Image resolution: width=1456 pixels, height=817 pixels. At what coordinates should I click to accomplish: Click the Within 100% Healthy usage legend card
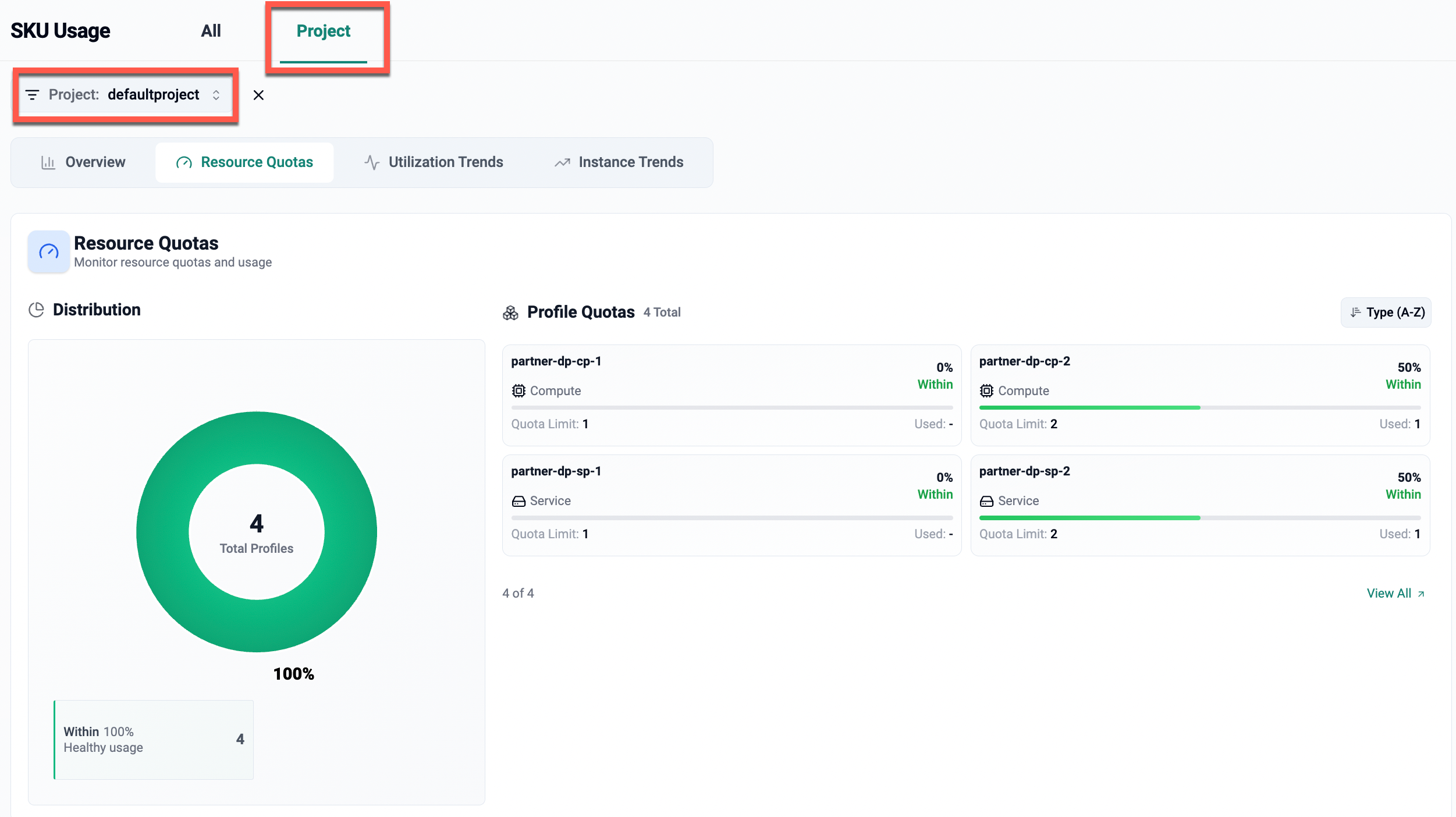click(154, 740)
